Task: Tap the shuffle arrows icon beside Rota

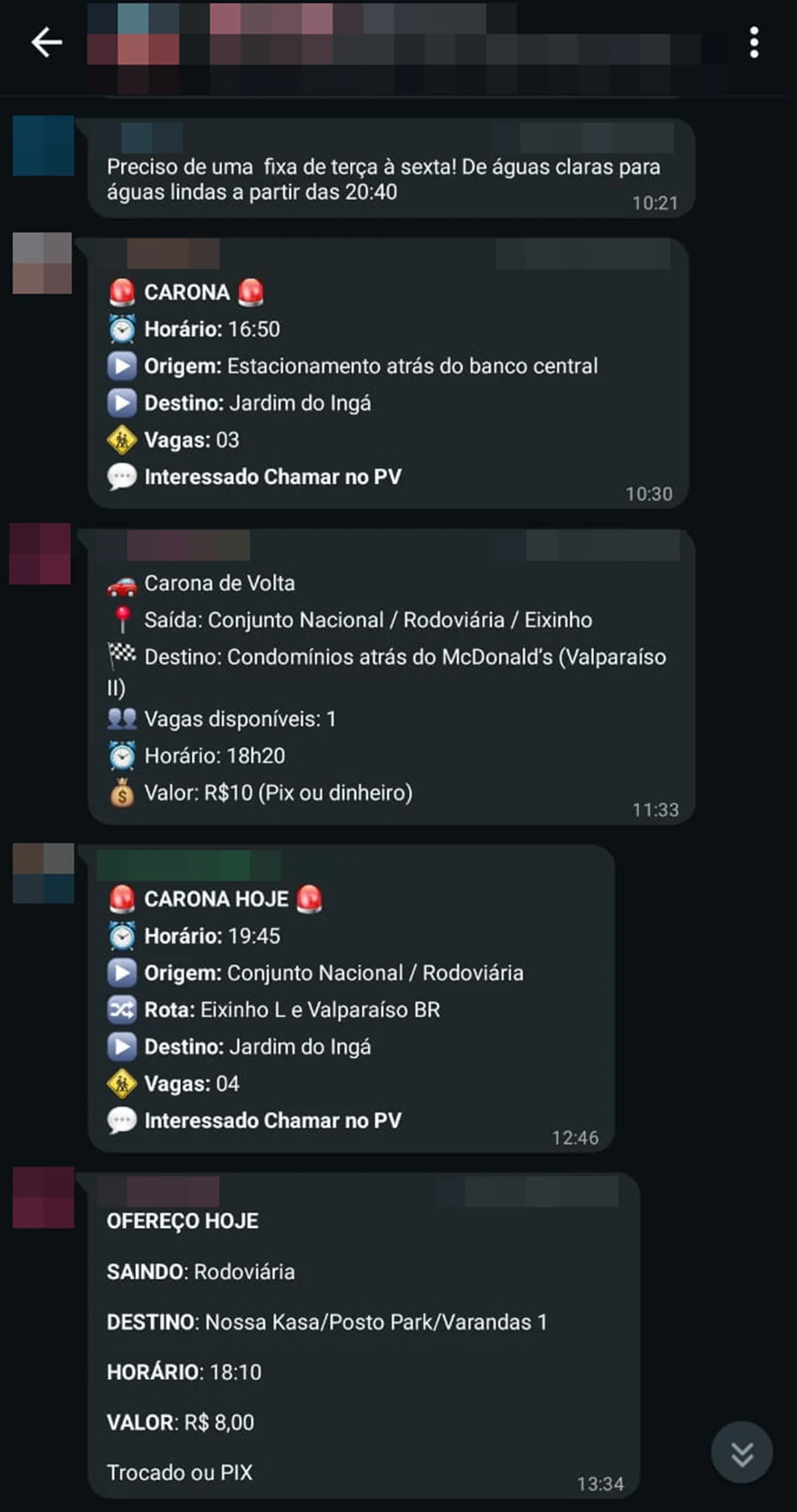Action: pos(122,1010)
